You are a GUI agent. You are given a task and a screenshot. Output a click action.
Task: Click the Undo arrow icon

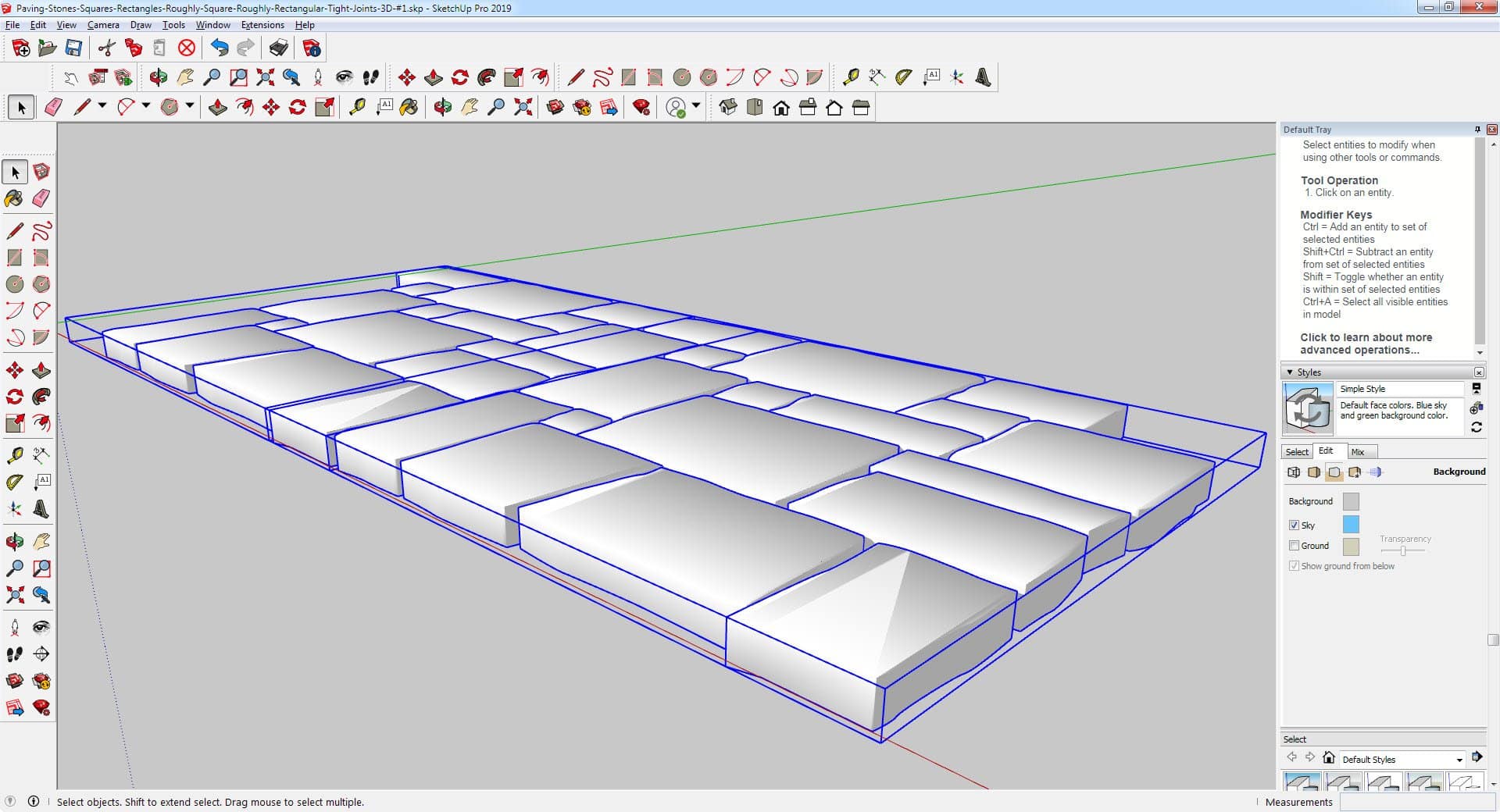pos(220,48)
